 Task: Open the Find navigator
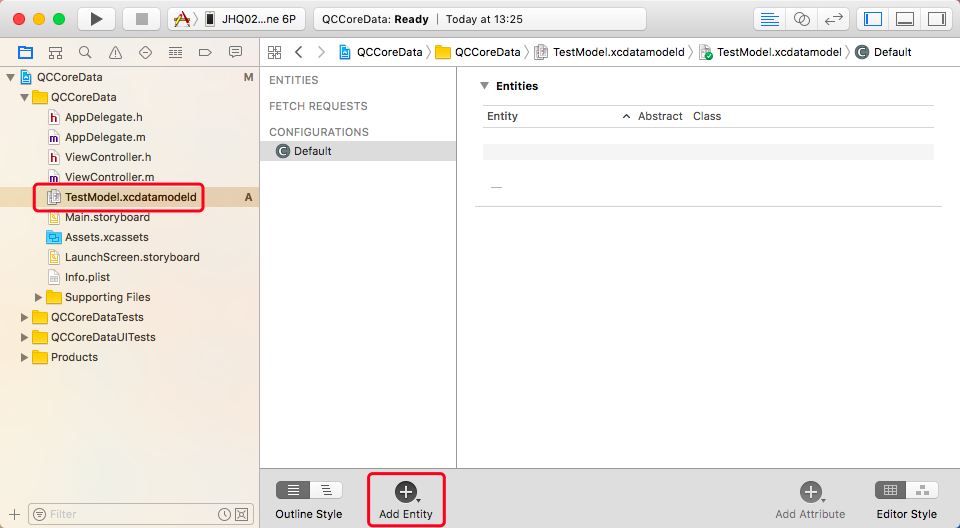click(85, 52)
